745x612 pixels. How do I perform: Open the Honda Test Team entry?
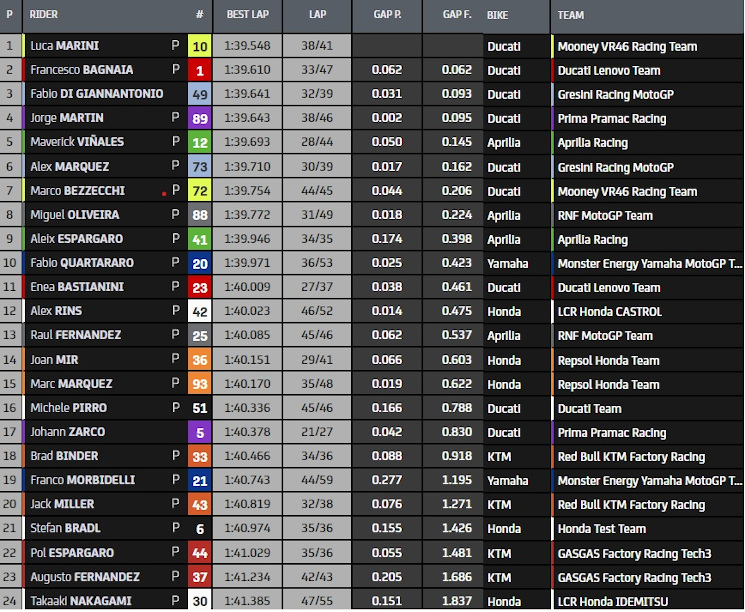point(601,529)
